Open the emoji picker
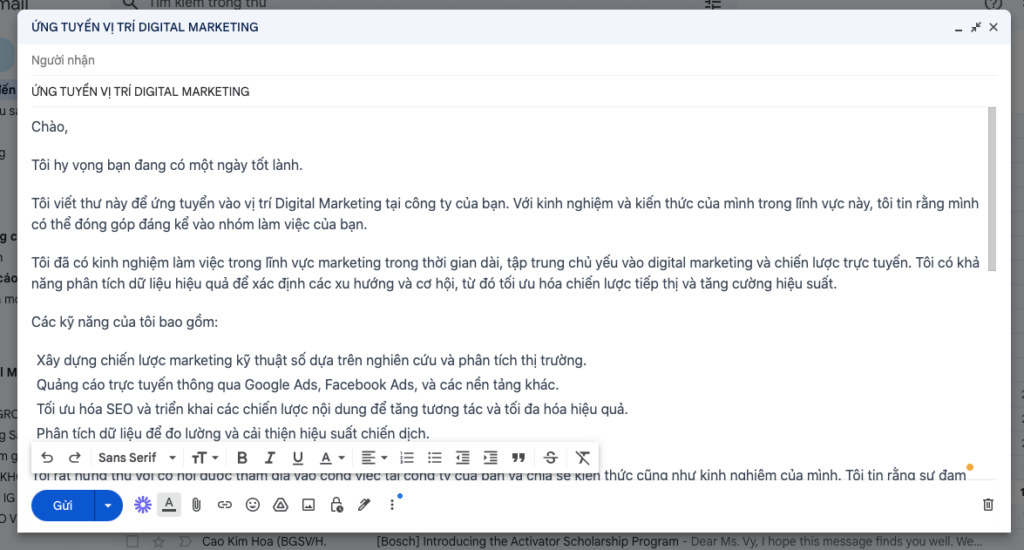1024x550 pixels. [x=253, y=505]
